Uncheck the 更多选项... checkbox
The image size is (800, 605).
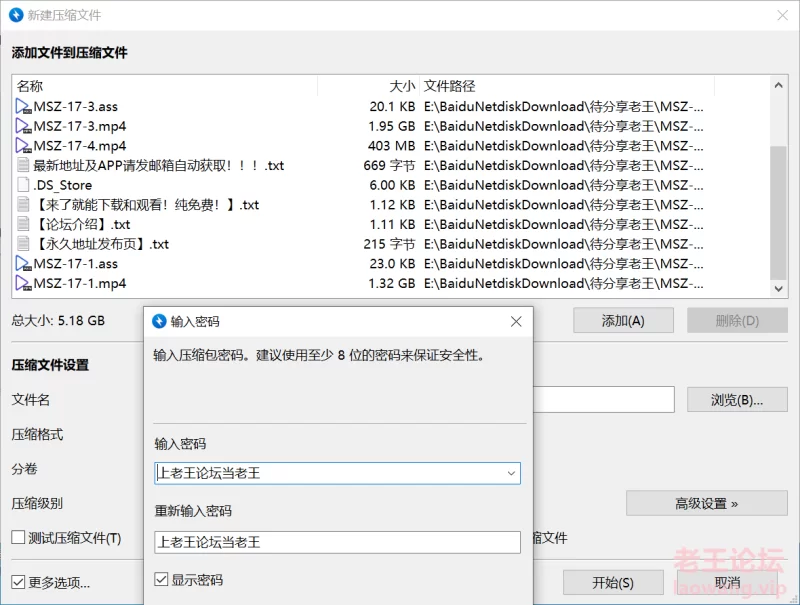(x=18, y=582)
